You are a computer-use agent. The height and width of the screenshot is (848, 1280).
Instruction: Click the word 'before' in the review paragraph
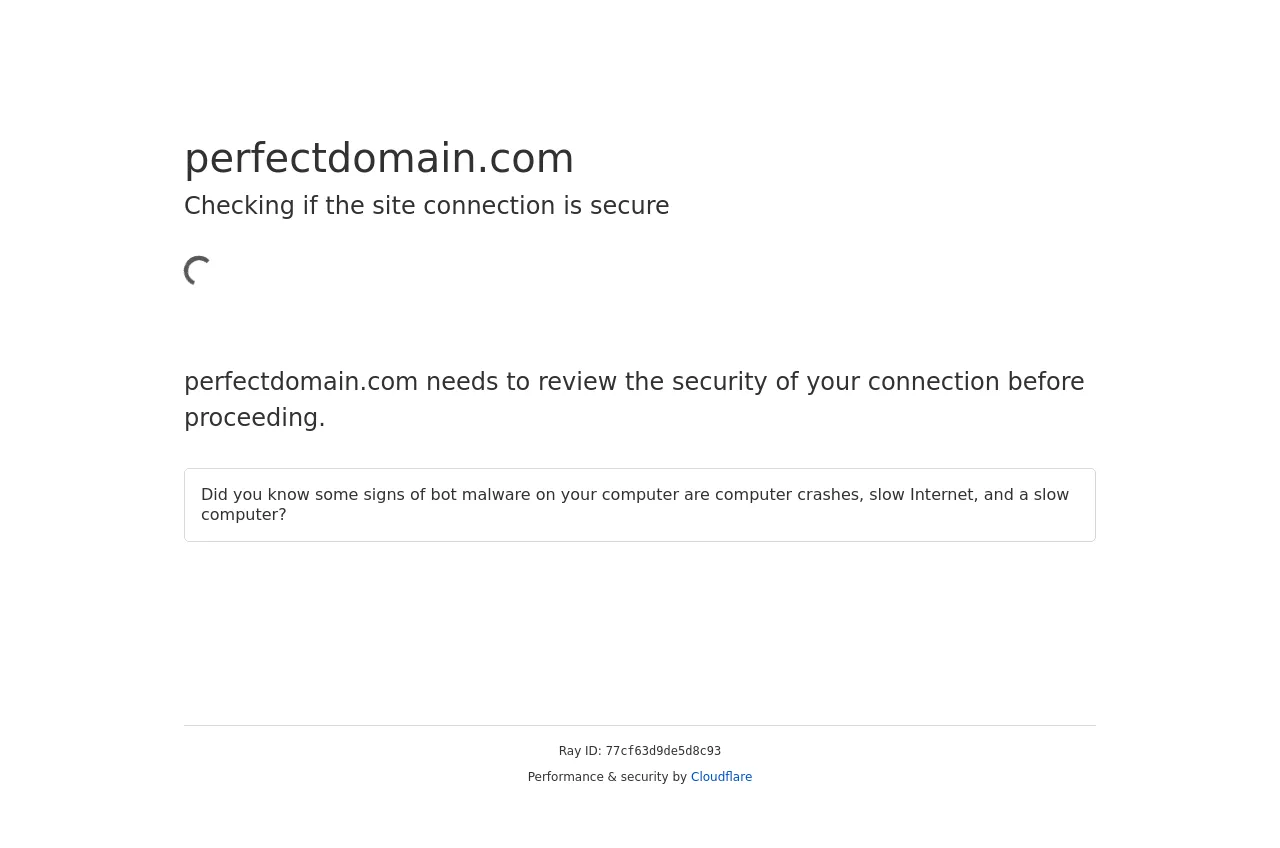1046,382
